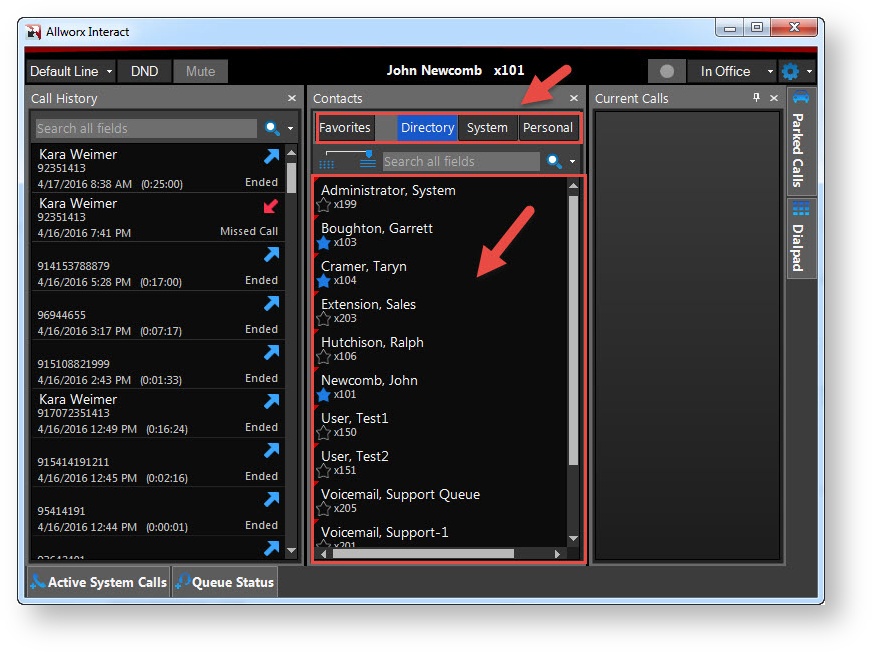
Task: Open Queue Status
Action: tap(224, 582)
